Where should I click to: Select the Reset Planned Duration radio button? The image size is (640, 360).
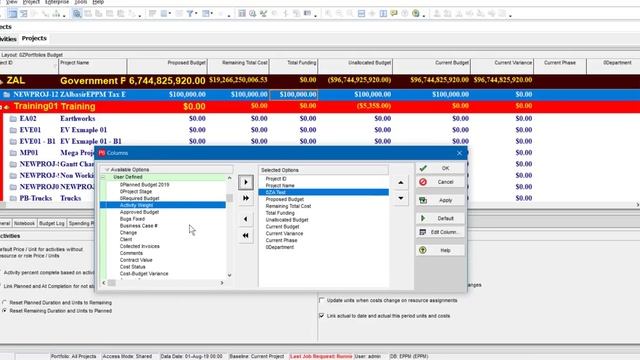tap(4, 302)
